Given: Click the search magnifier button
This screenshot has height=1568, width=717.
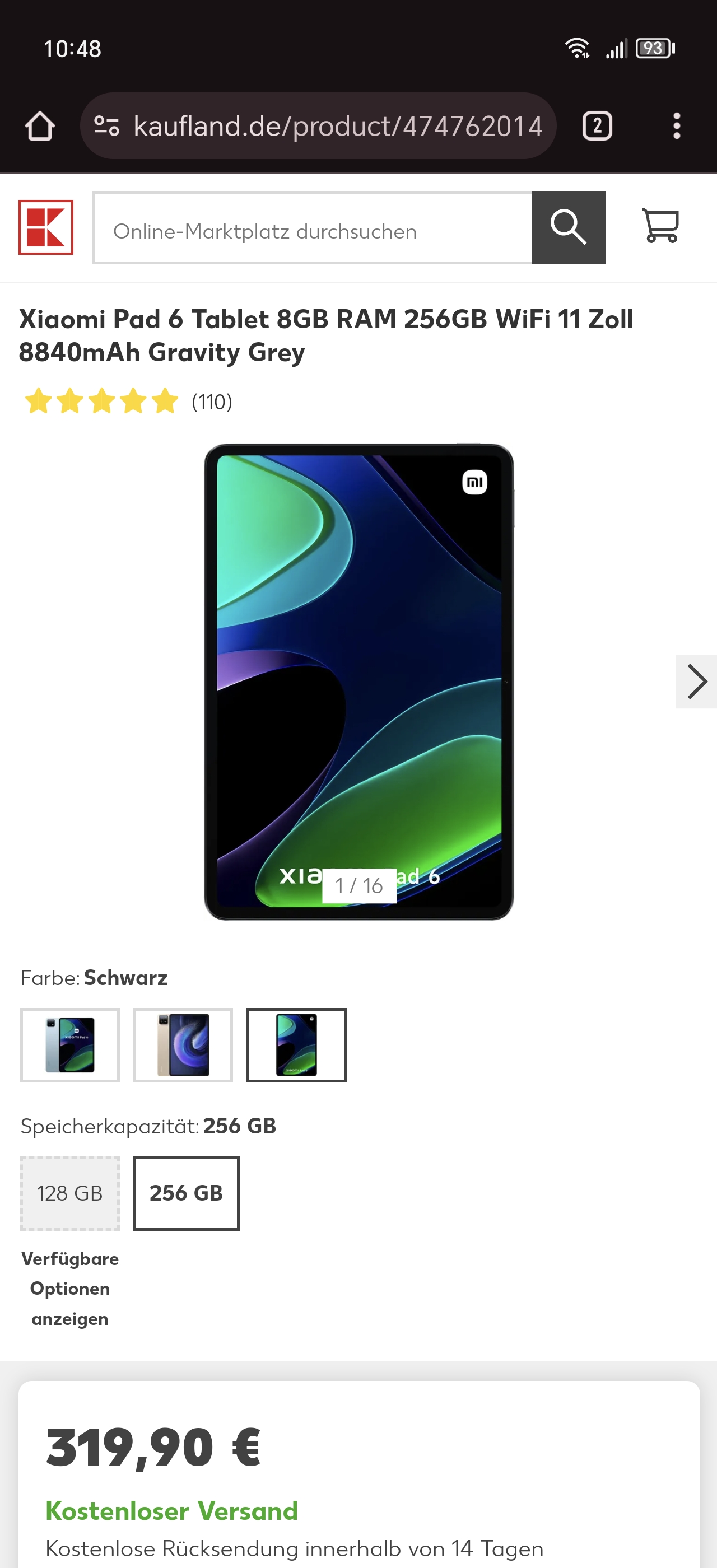Looking at the screenshot, I should (569, 227).
